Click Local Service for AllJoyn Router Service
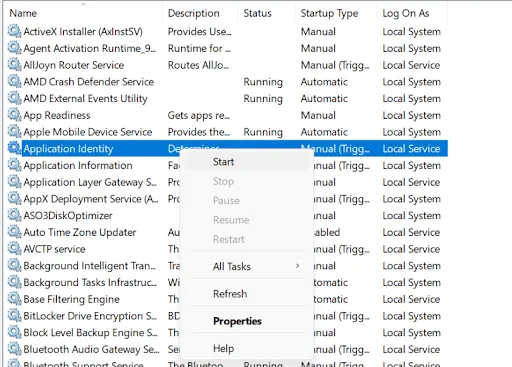Screen dimensions: 512x367 (x=411, y=65)
